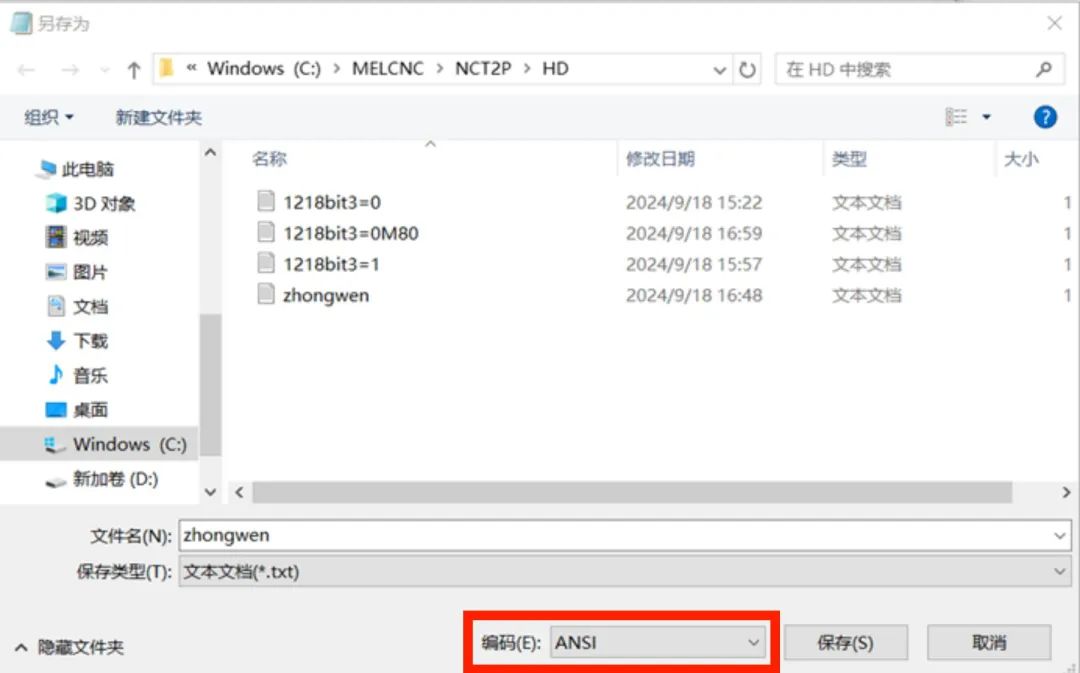The height and width of the screenshot is (673, 1080).
Task: Sort files by 类型 column
Action: click(849, 159)
